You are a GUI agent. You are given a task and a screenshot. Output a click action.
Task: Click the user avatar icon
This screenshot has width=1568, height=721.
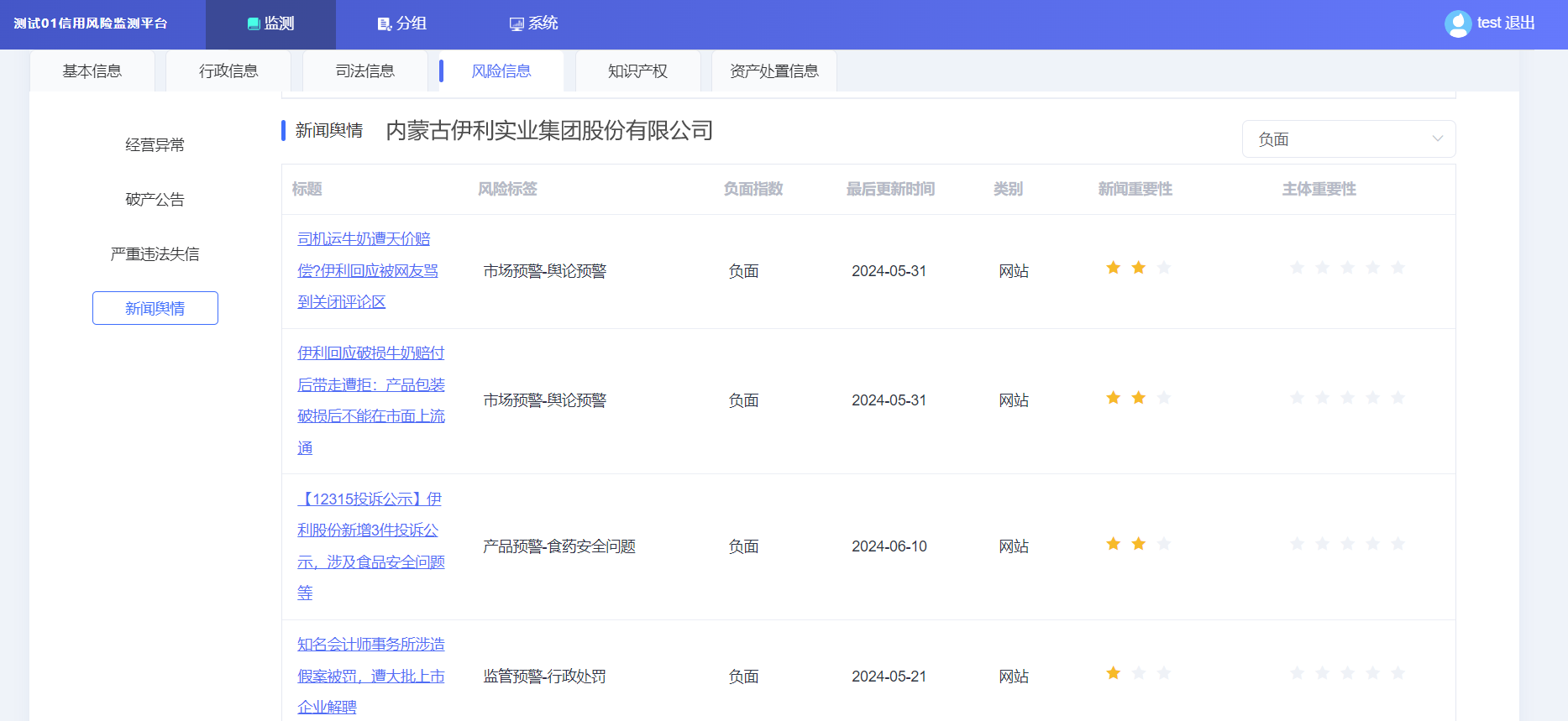pos(1458,24)
